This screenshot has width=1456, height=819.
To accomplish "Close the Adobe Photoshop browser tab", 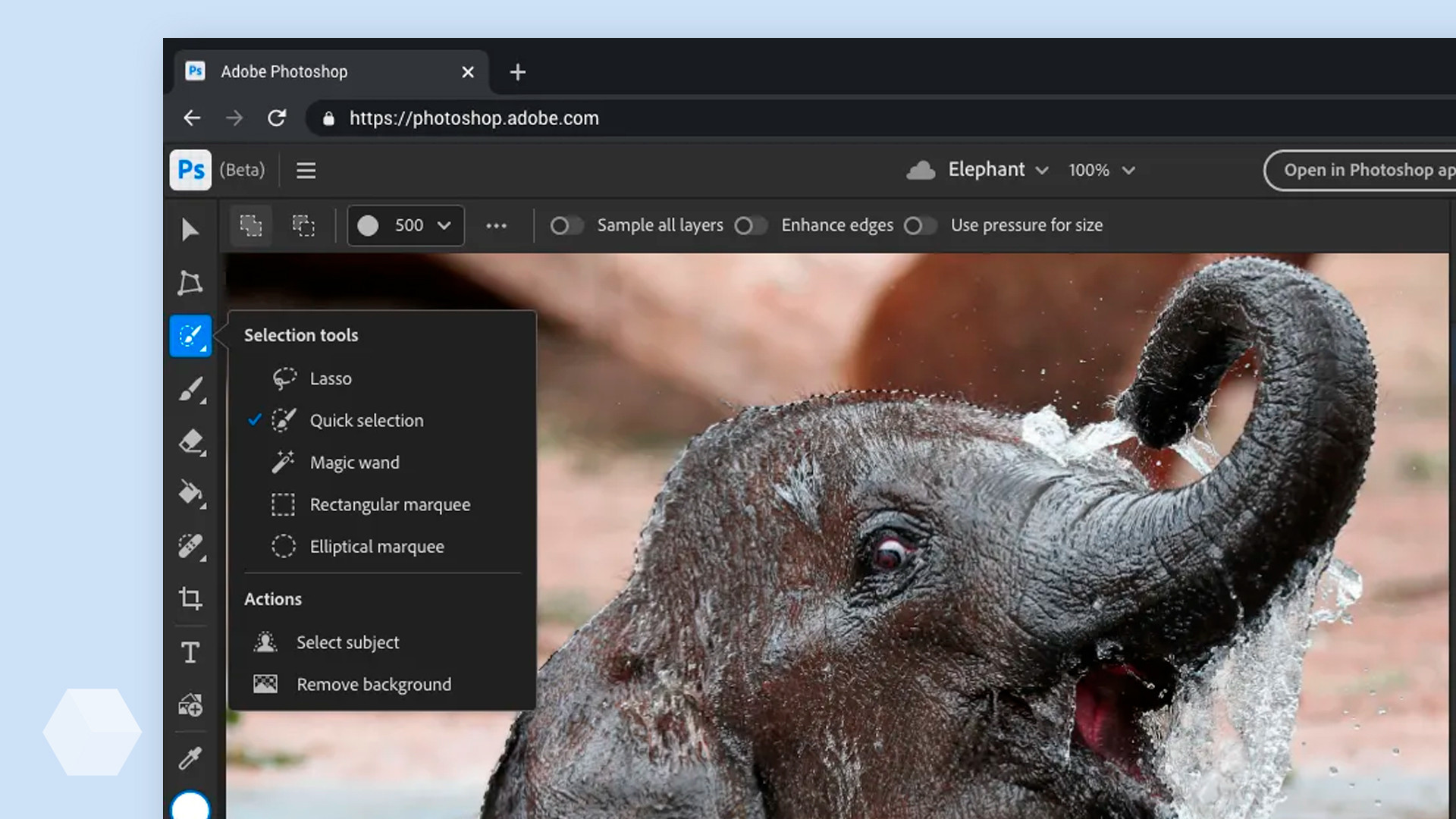I will tap(468, 72).
